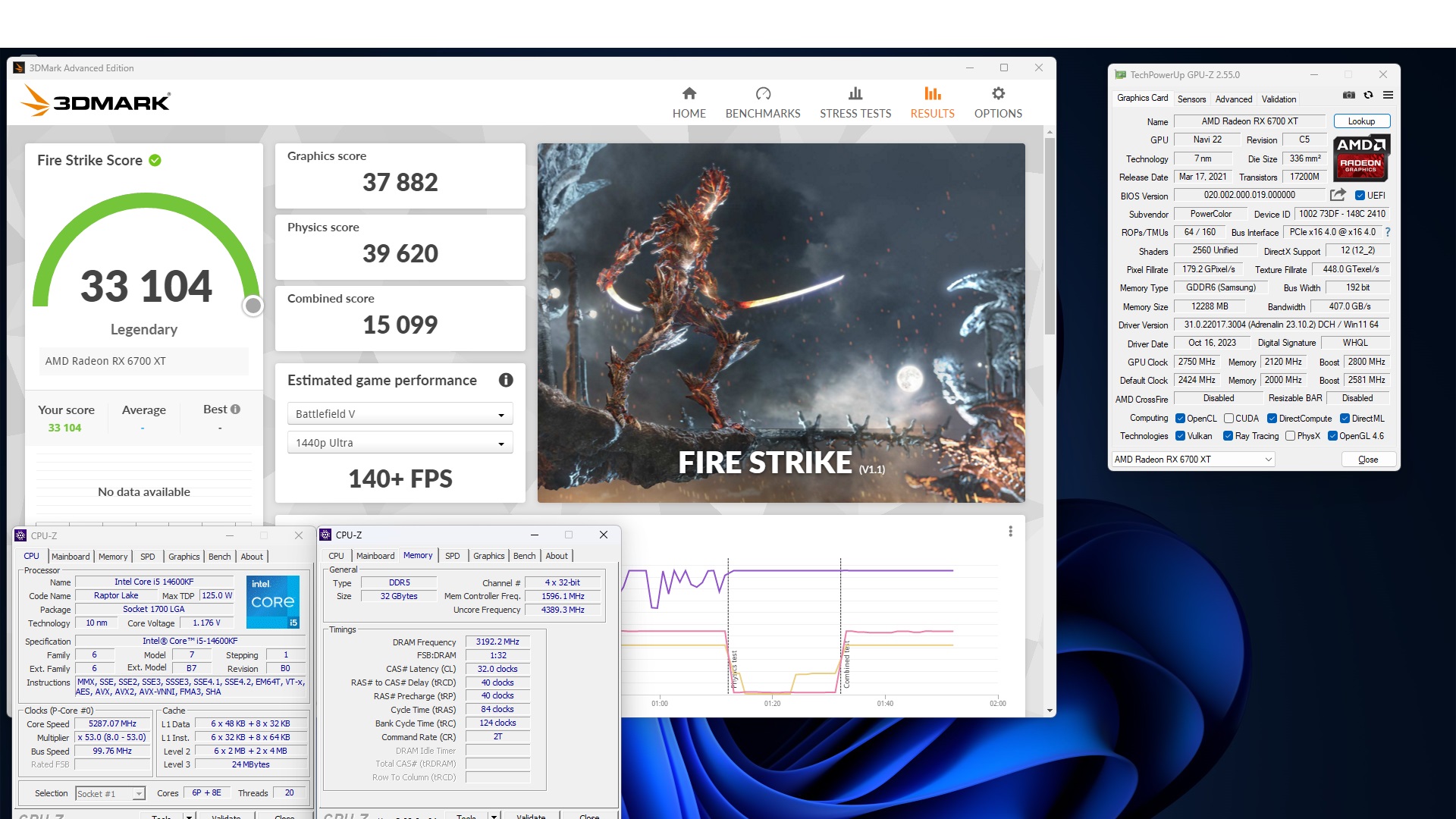Image resolution: width=1456 pixels, height=819 pixels.
Task: Open the 1440p Ultra resolution dropdown
Action: (x=400, y=443)
